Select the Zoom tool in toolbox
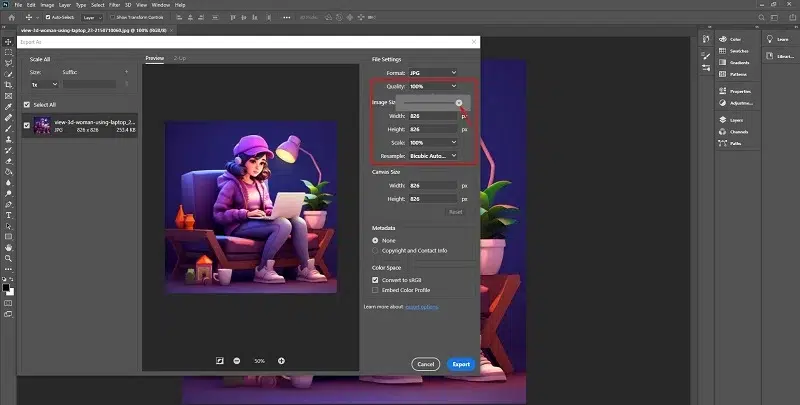The image size is (800, 405). click(8, 259)
